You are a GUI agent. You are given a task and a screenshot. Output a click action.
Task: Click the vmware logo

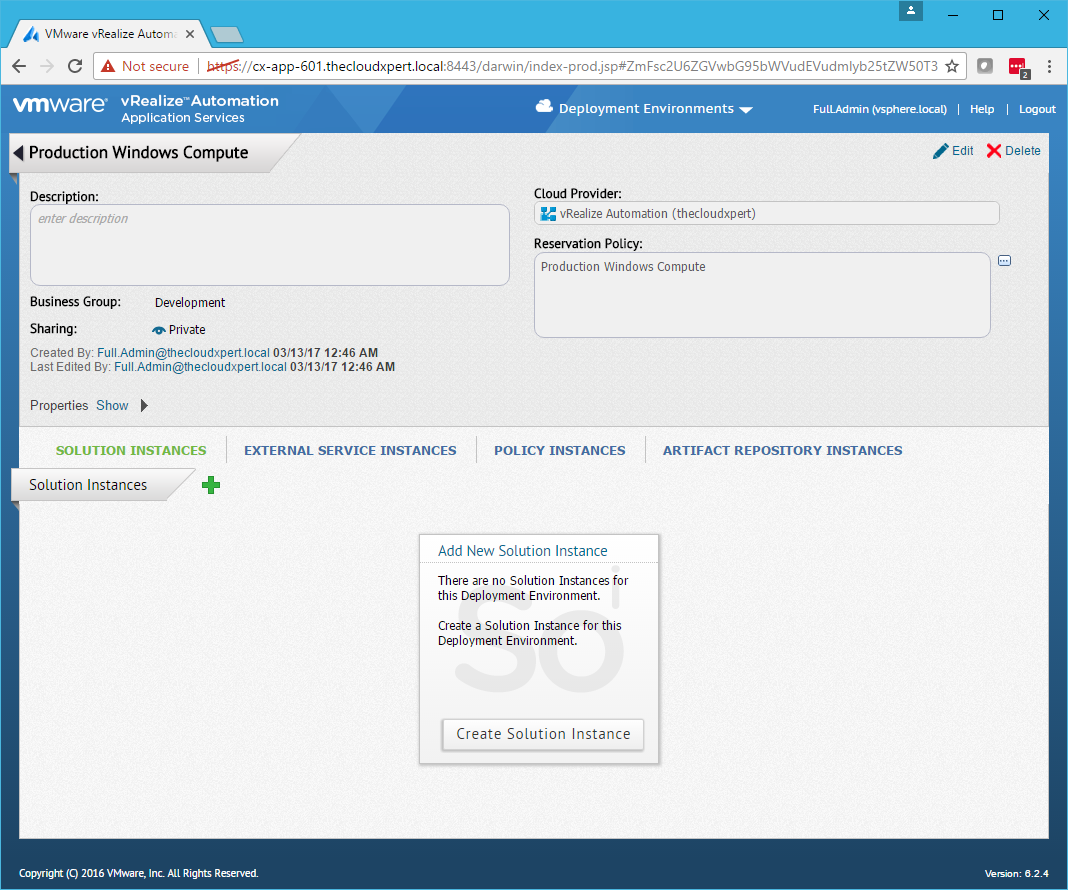60,105
